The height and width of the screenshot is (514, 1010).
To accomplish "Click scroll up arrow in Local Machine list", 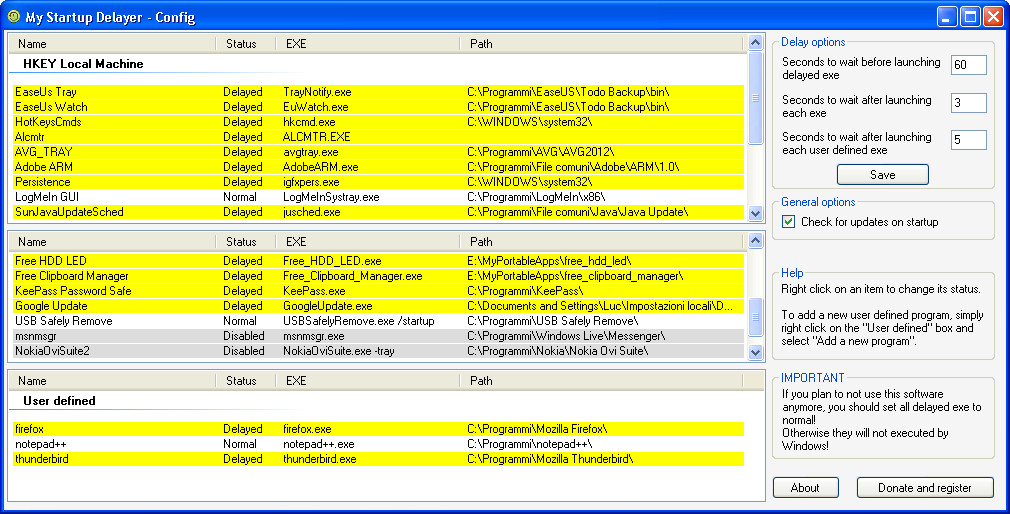I will (x=755, y=43).
